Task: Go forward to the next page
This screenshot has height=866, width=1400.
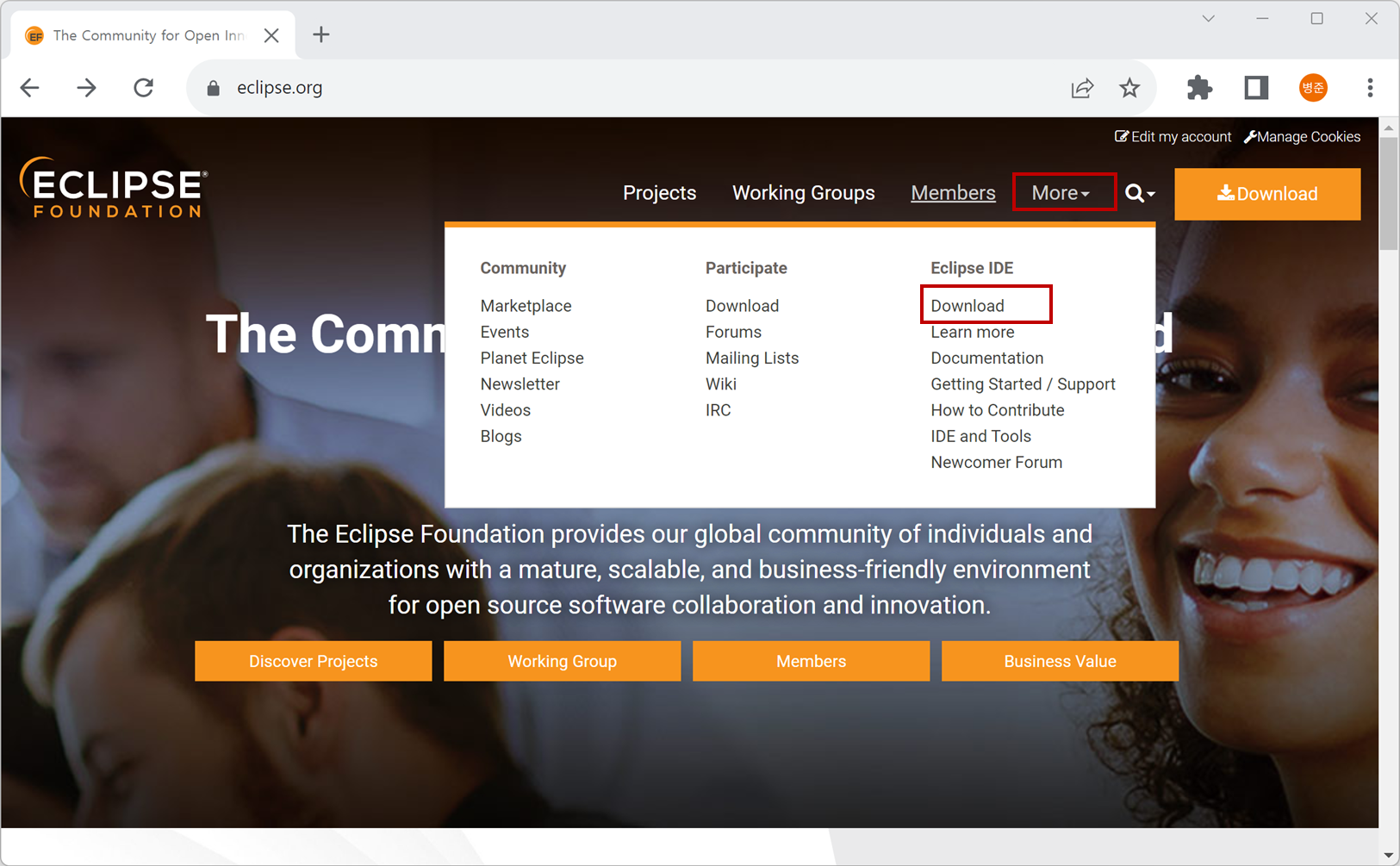Action: tap(86, 87)
